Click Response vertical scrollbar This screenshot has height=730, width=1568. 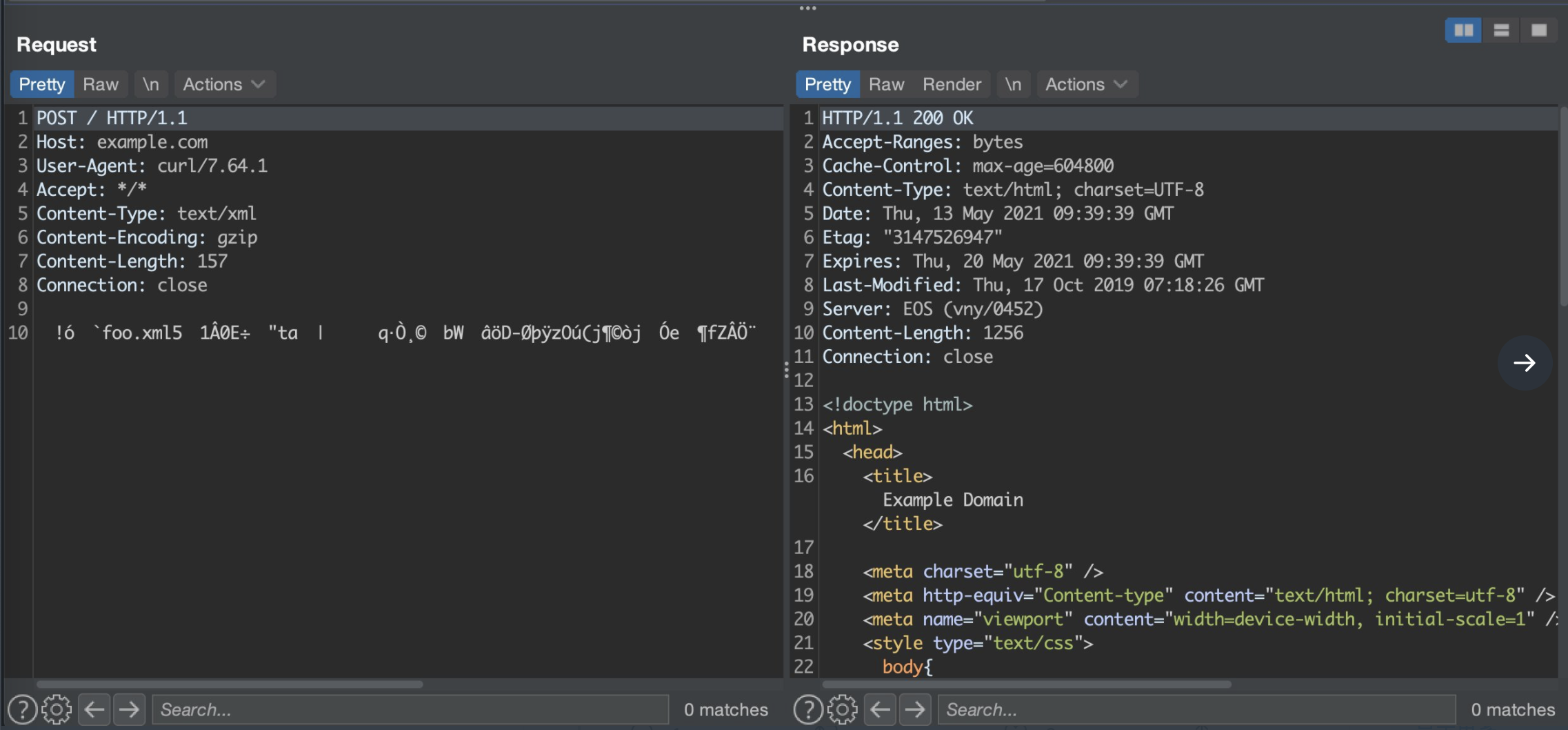pyautogui.click(x=1563, y=206)
